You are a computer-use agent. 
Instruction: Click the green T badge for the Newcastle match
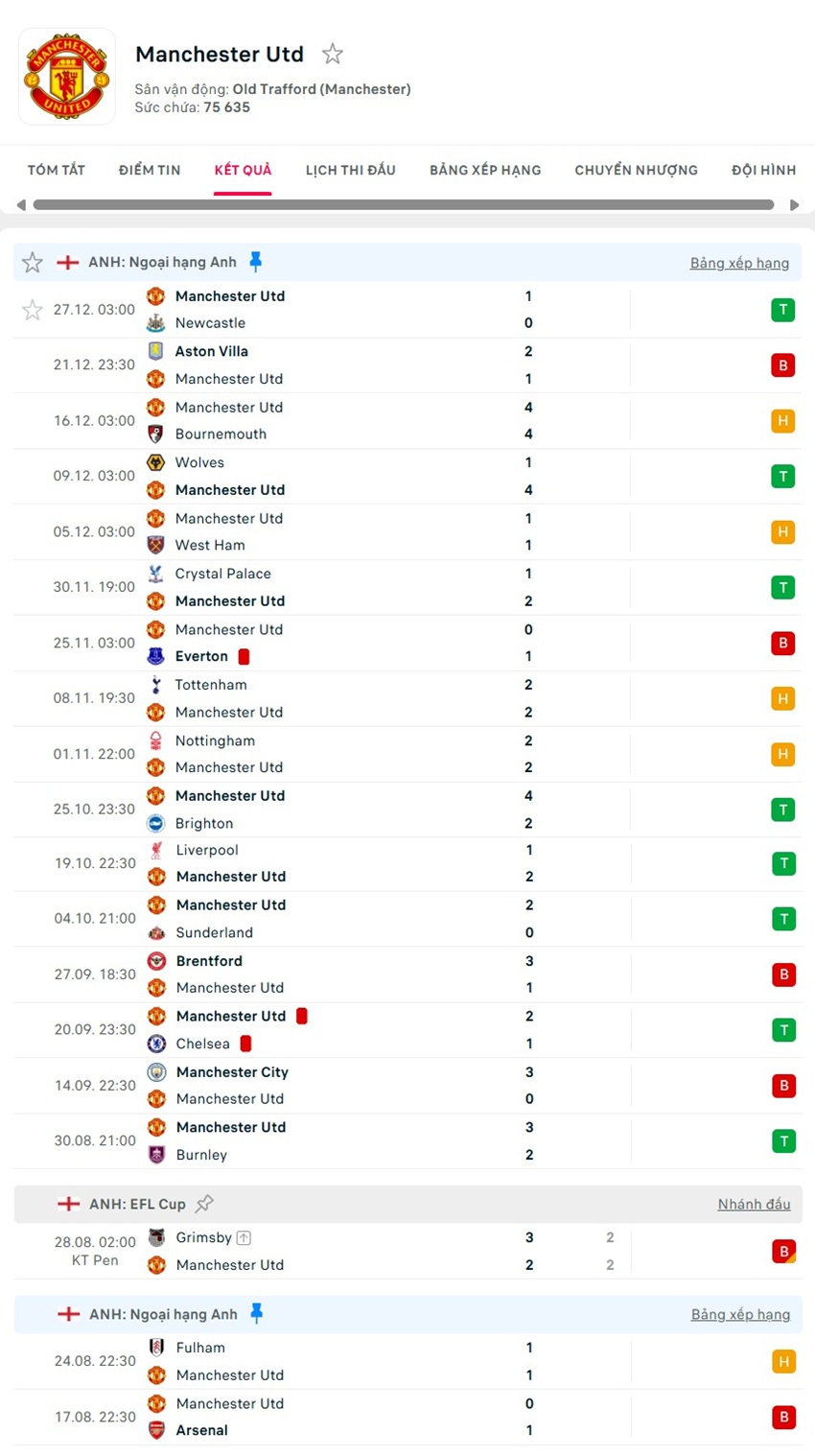coord(783,310)
